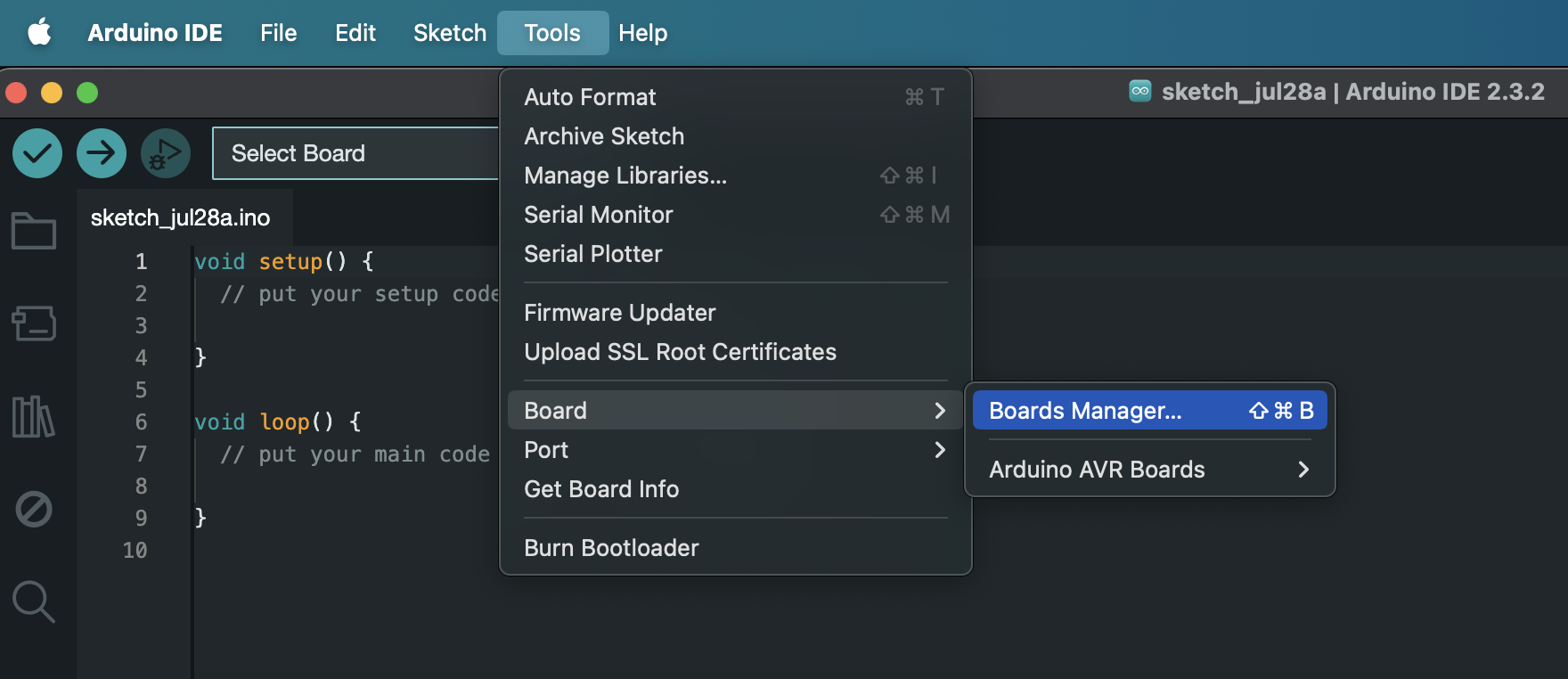This screenshot has height=679, width=1568.
Task: Open the Sketchbook folder sidebar icon
Action: pyautogui.click(x=34, y=231)
